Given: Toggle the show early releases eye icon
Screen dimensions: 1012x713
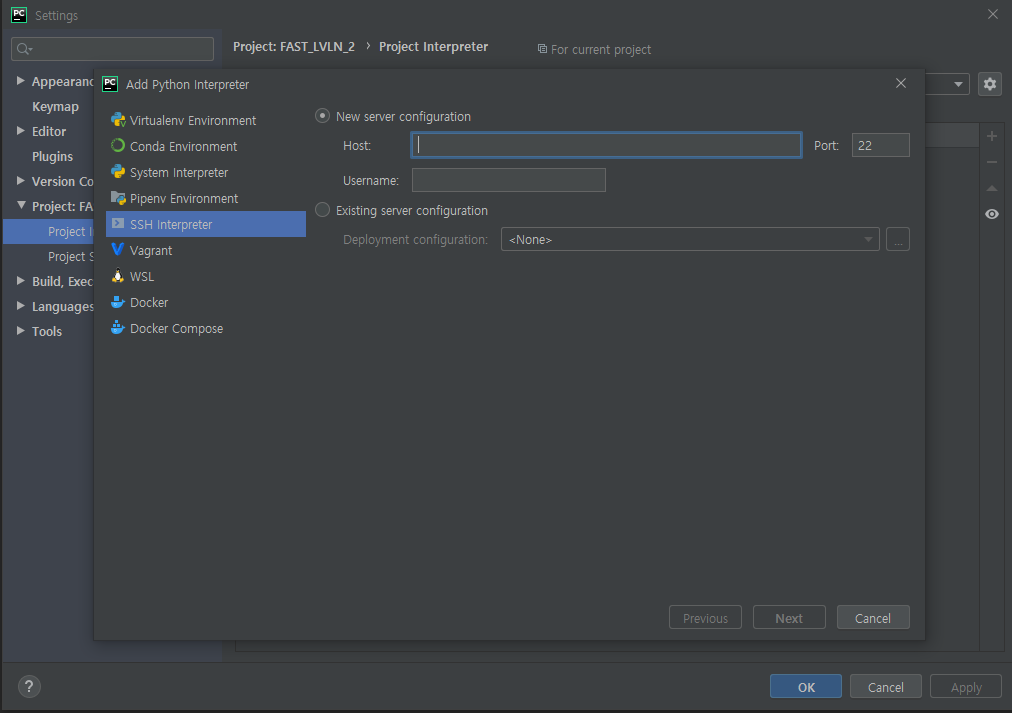Looking at the screenshot, I should point(992,214).
